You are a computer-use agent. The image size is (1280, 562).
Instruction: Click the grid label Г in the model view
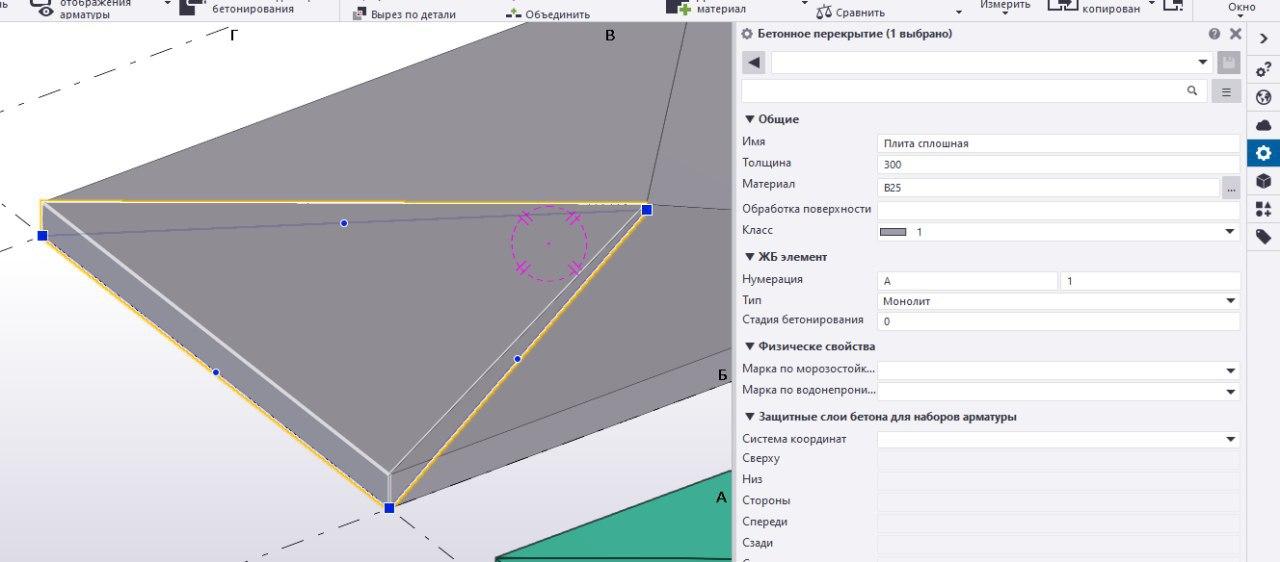pyautogui.click(x=234, y=35)
